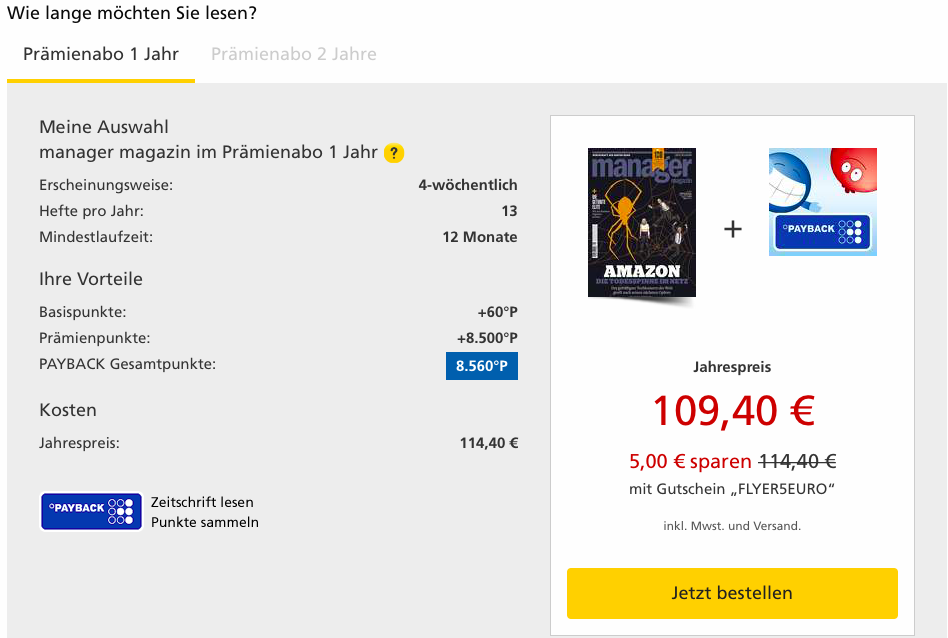The width and height of the screenshot is (948, 638).
Task: Open the manager magazin cover image
Action: pyautogui.click(x=642, y=222)
